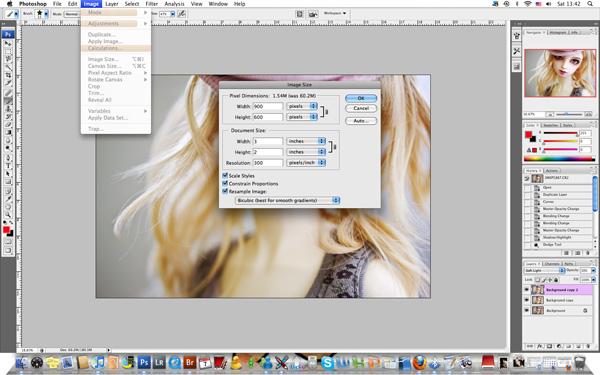Screen dimensions: 600x375
Task: Open document Height inches dropdown
Action: pos(306,152)
